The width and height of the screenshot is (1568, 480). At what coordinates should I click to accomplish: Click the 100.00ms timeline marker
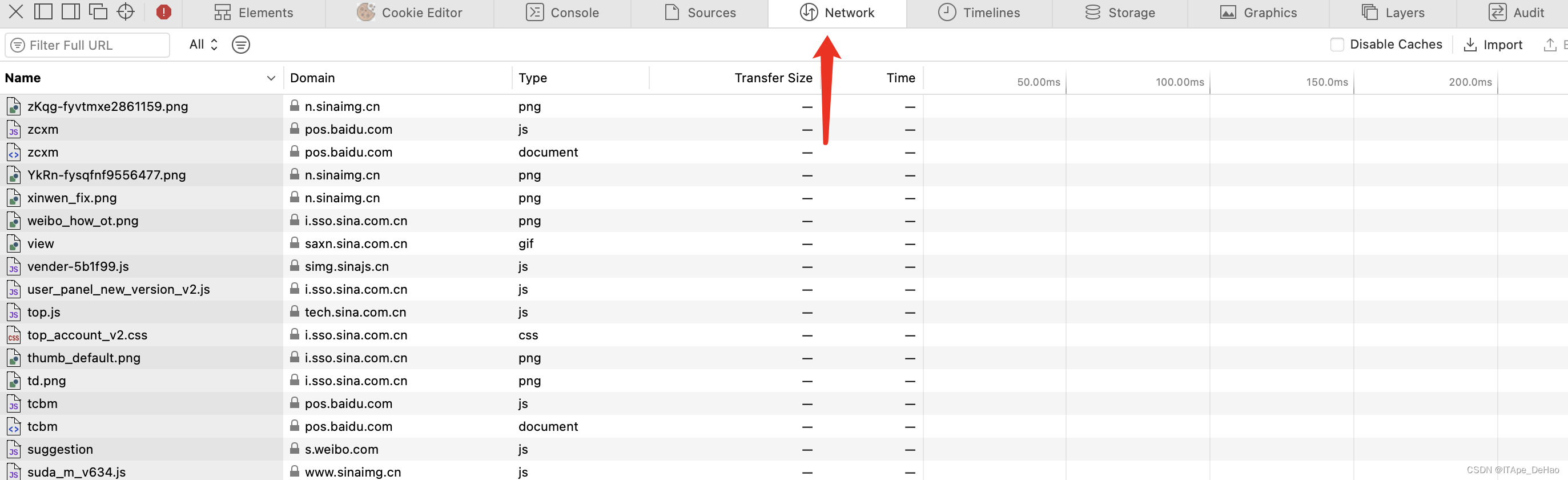(1180, 82)
